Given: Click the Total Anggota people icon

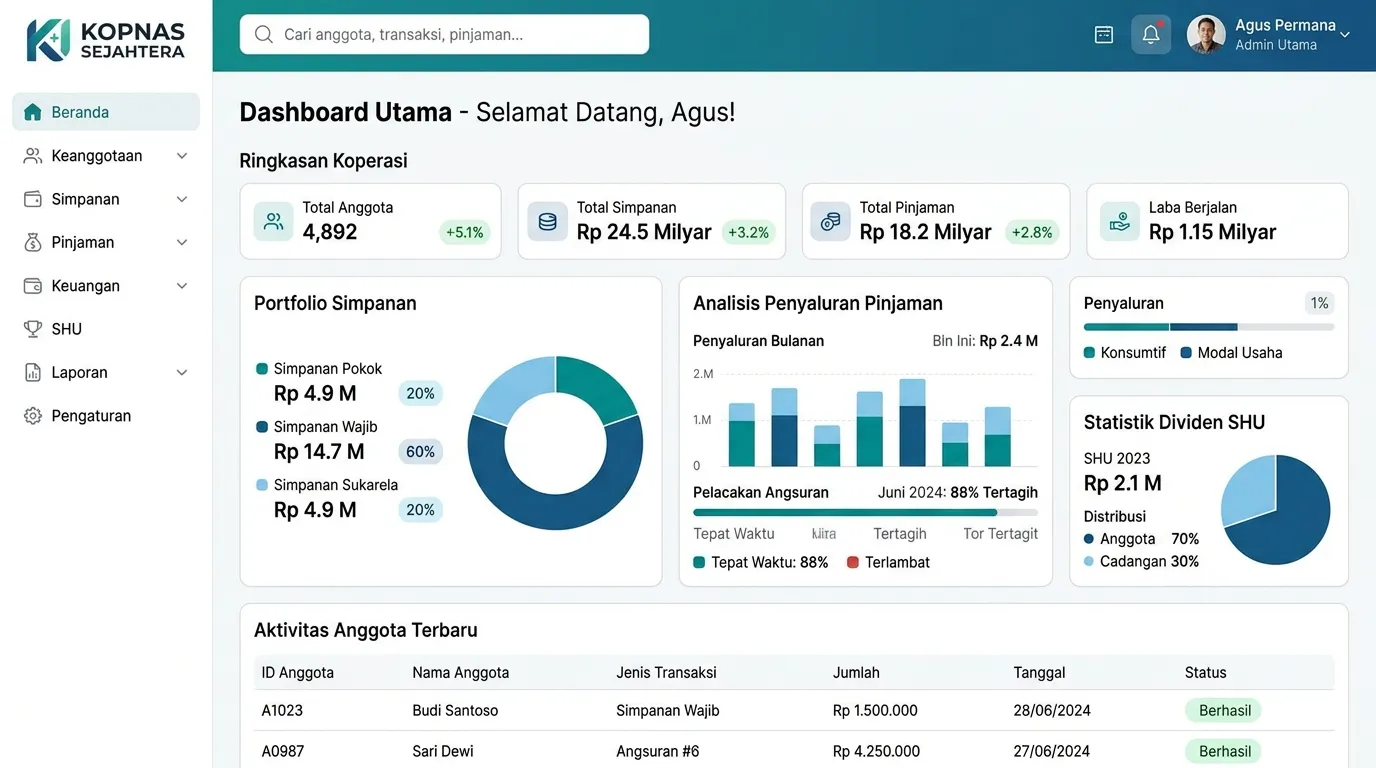Looking at the screenshot, I should tap(273, 222).
